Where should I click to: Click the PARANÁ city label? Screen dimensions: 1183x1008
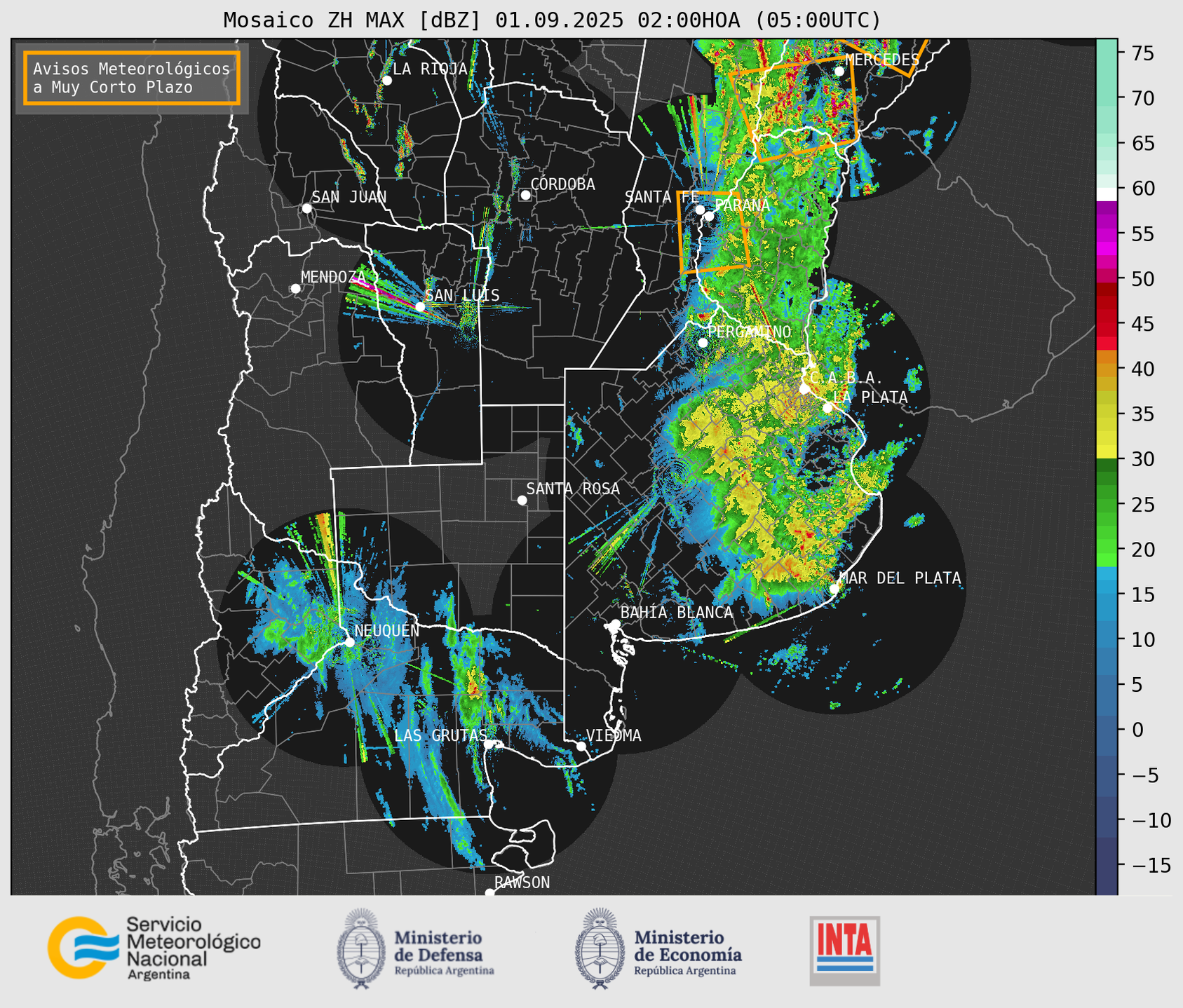[742, 205]
